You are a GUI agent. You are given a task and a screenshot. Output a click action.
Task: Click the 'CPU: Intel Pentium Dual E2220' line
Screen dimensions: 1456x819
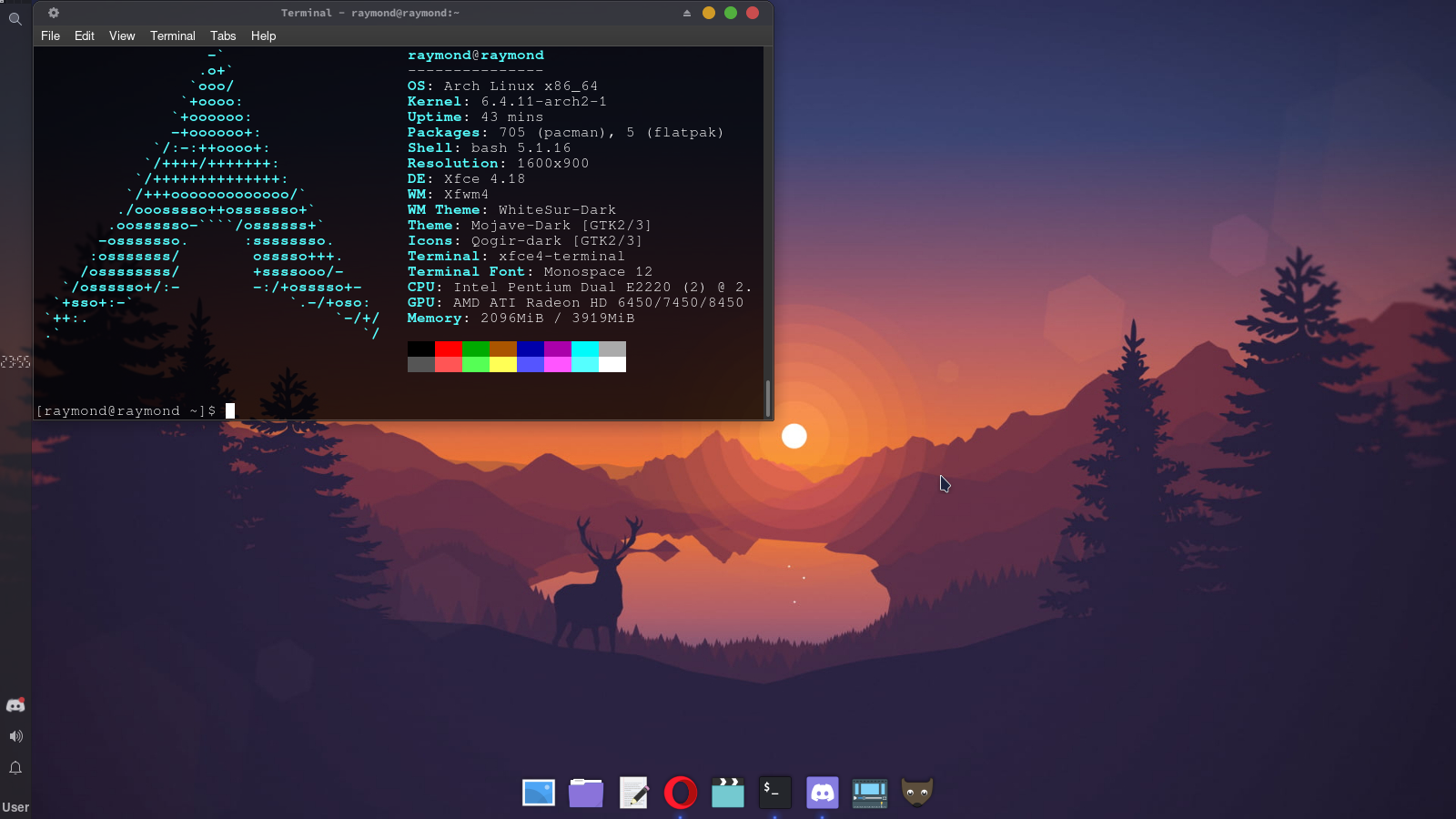pos(580,288)
